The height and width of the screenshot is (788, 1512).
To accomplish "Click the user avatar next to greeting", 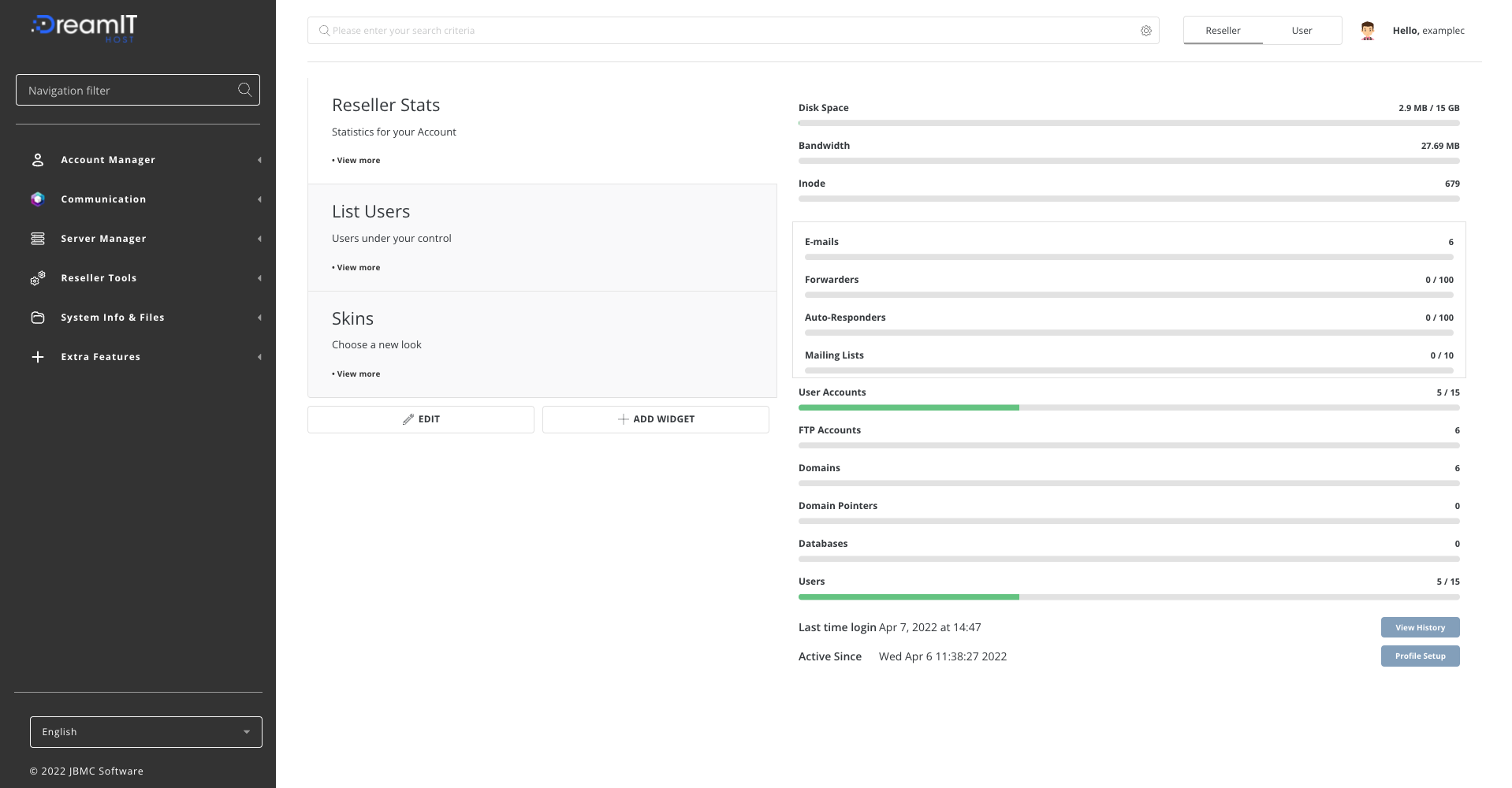I will coord(1367,30).
